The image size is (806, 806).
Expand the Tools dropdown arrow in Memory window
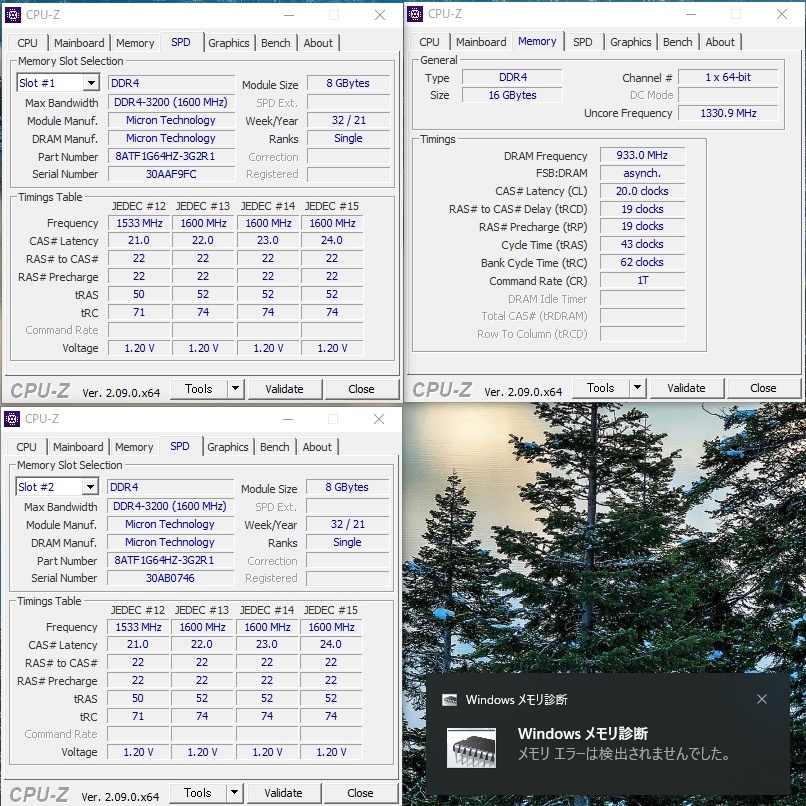point(638,388)
